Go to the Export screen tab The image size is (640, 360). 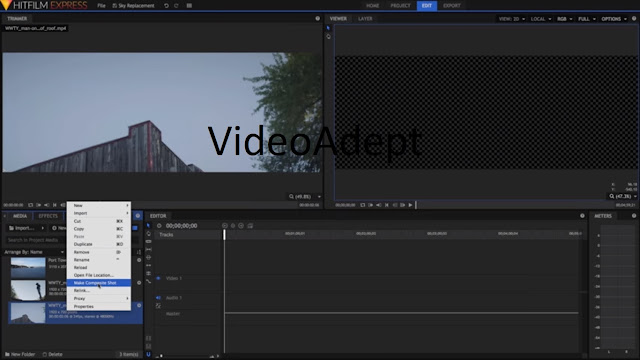click(452, 6)
